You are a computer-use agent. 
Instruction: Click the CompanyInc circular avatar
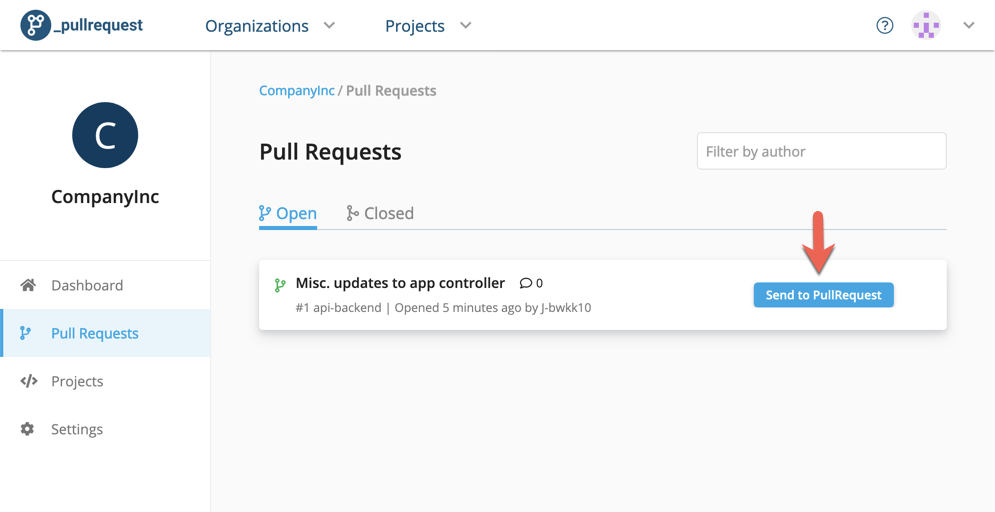pos(105,135)
